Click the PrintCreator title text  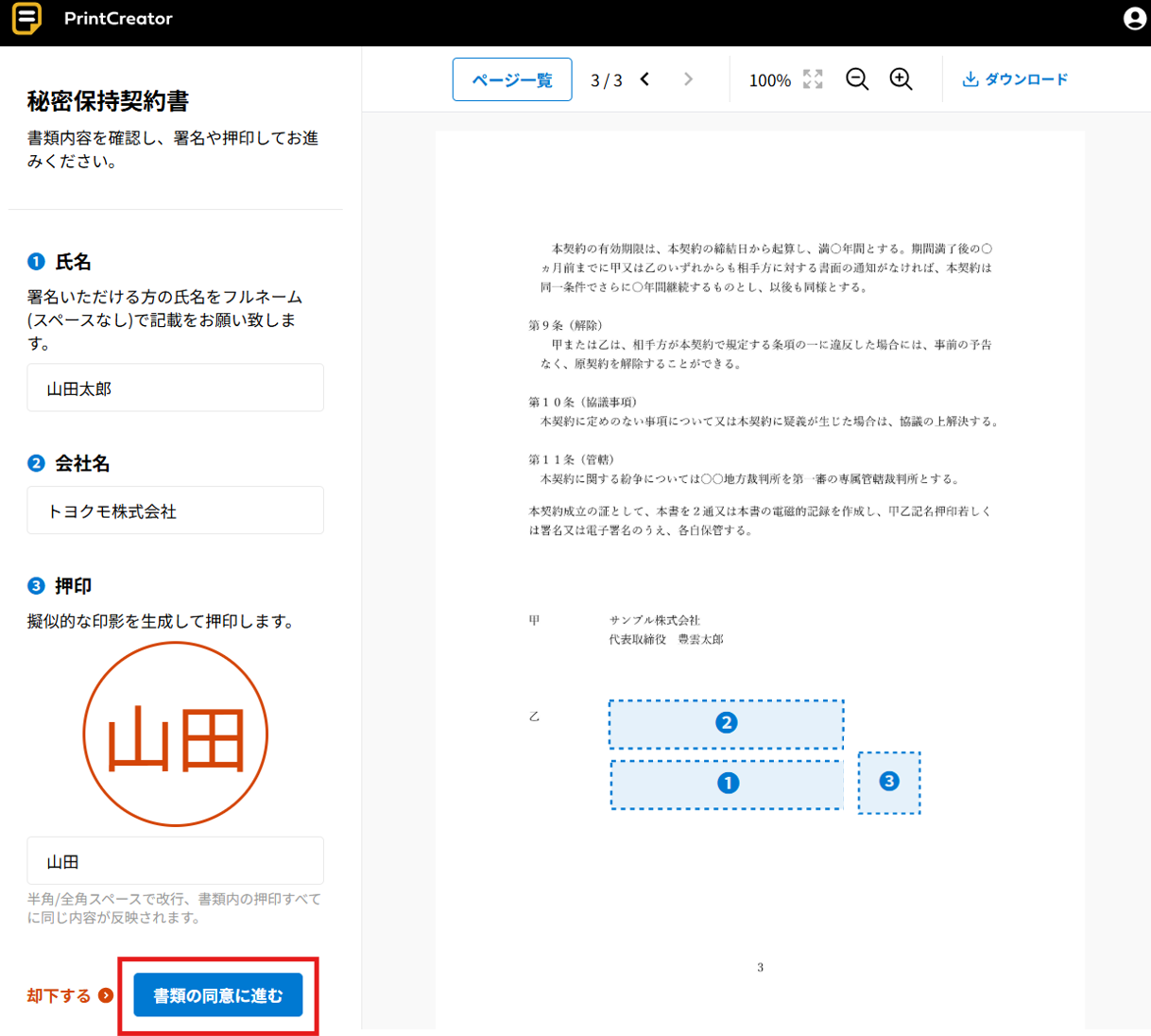[x=118, y=18]
